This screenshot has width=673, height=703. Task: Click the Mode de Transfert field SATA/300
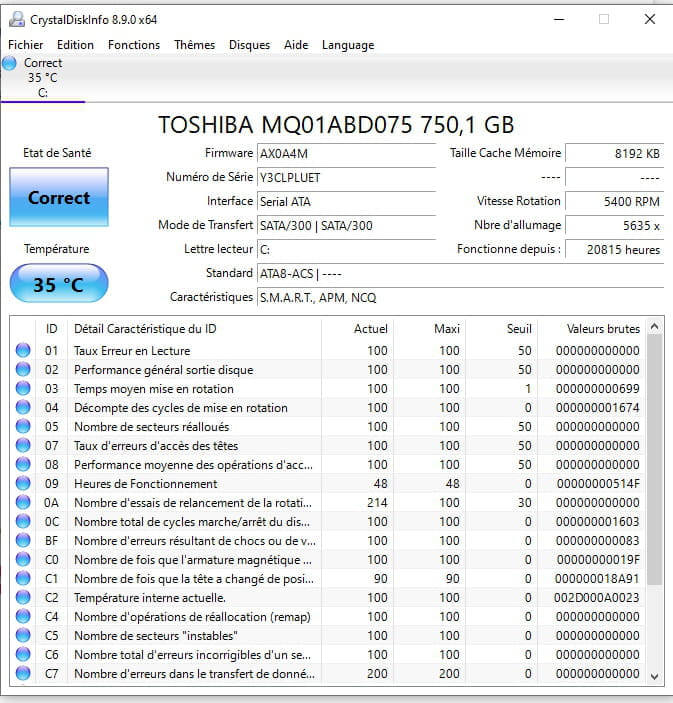(x=346, y=226)
